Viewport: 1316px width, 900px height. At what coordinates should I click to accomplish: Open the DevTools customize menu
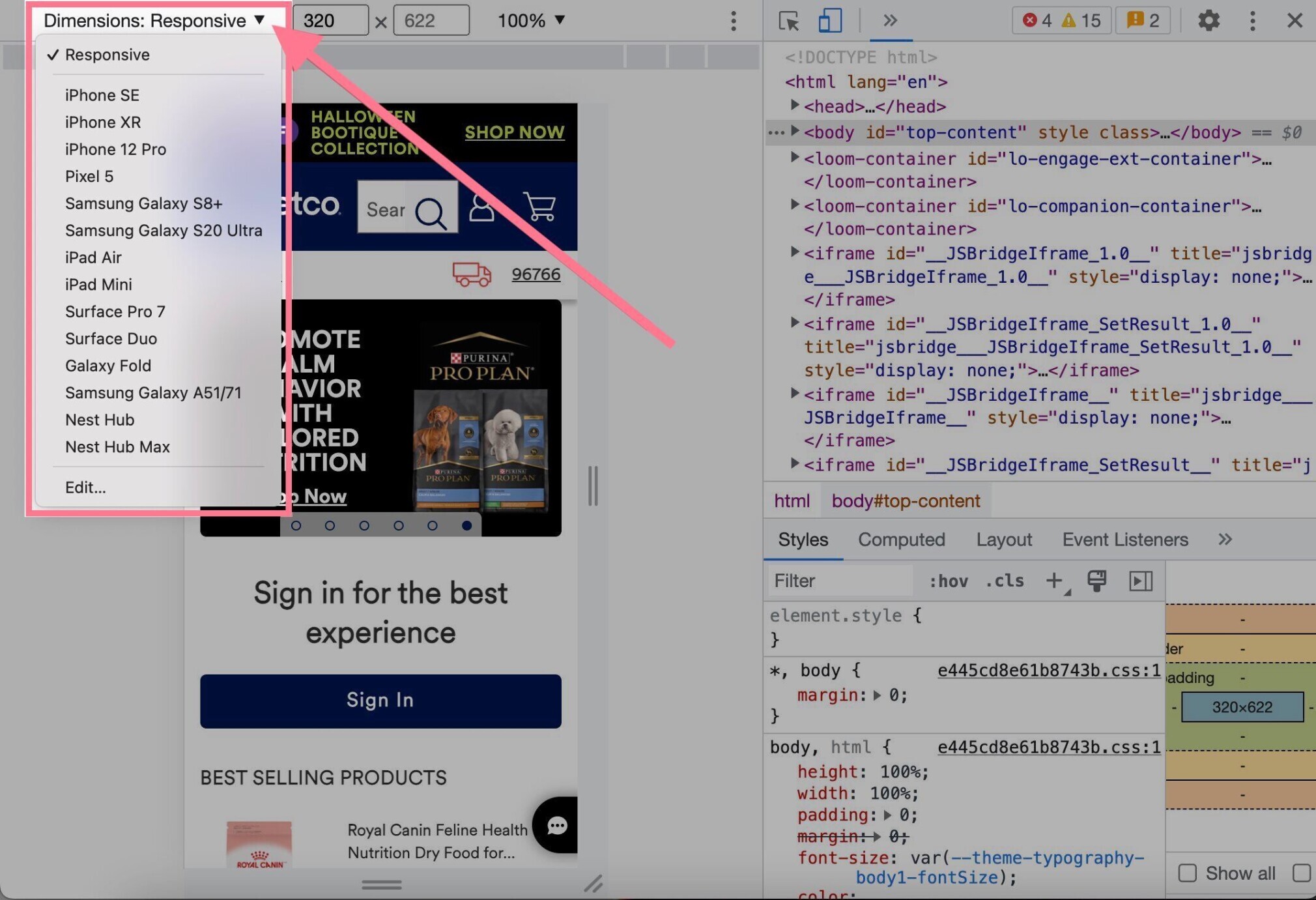(1252, 20)
